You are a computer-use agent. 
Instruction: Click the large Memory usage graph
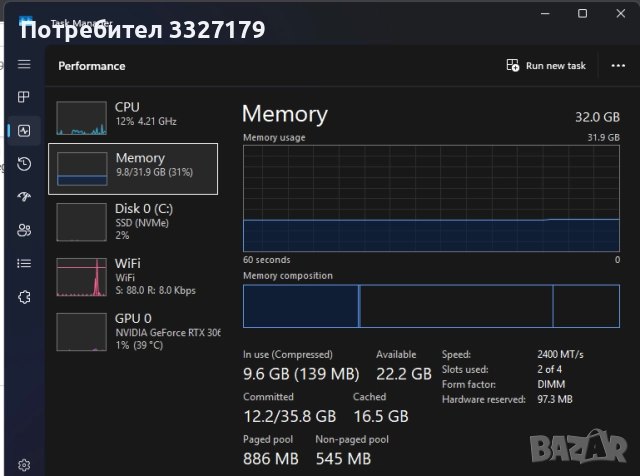click(431, 198)
